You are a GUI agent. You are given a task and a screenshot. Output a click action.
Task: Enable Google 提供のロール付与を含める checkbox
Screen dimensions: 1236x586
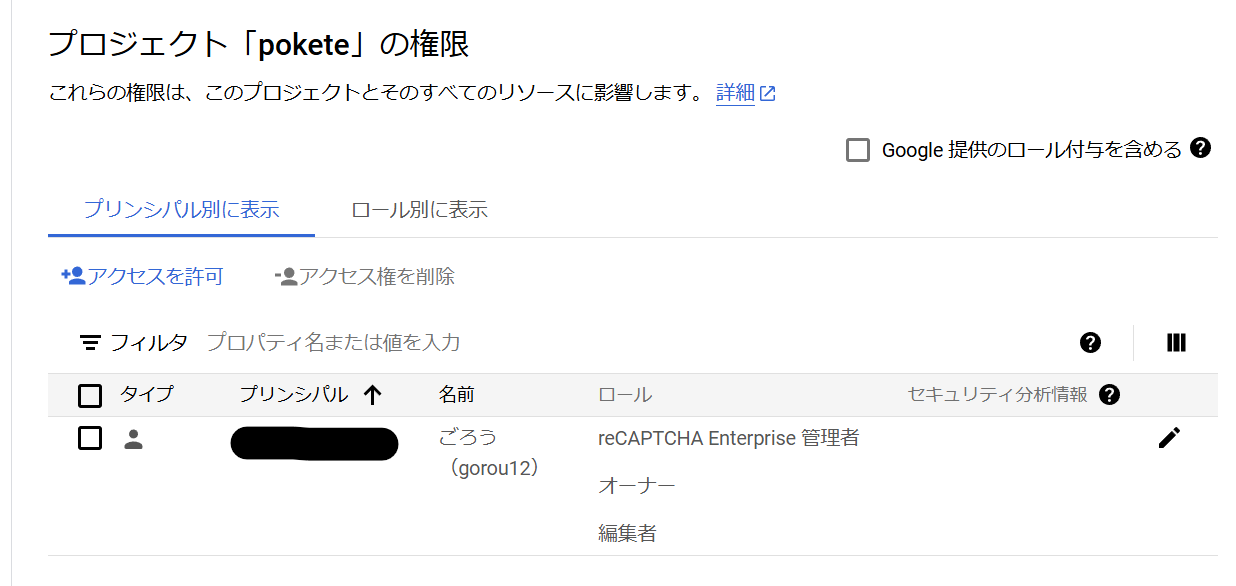pyautogui.click(x=858, y=151)
